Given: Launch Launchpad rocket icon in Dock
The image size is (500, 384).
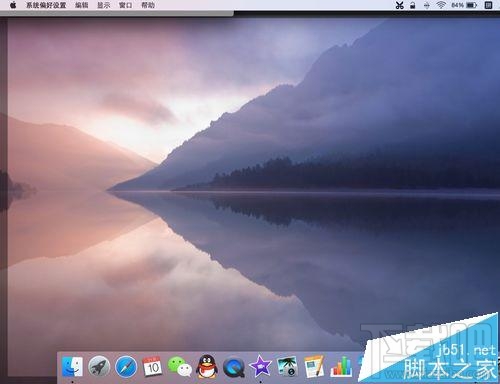Looking at the screenshot, I should (99, 367).
